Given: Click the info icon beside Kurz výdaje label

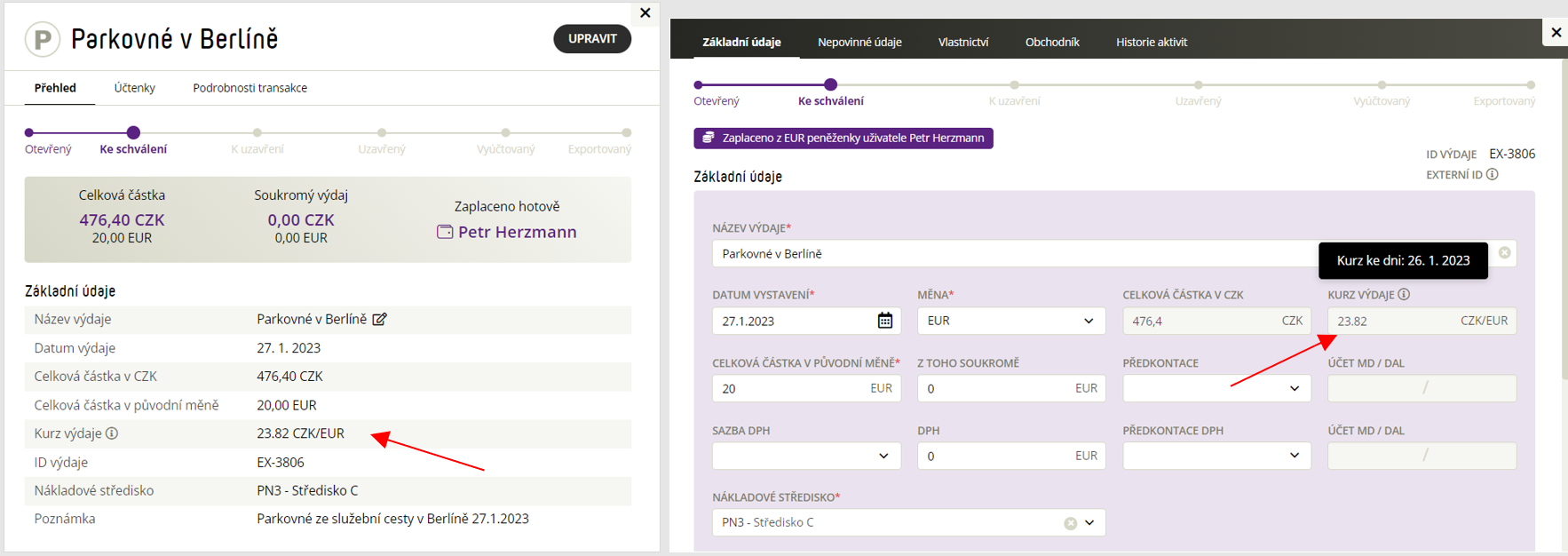Looking at the screenshot, I should click(112, 433).
